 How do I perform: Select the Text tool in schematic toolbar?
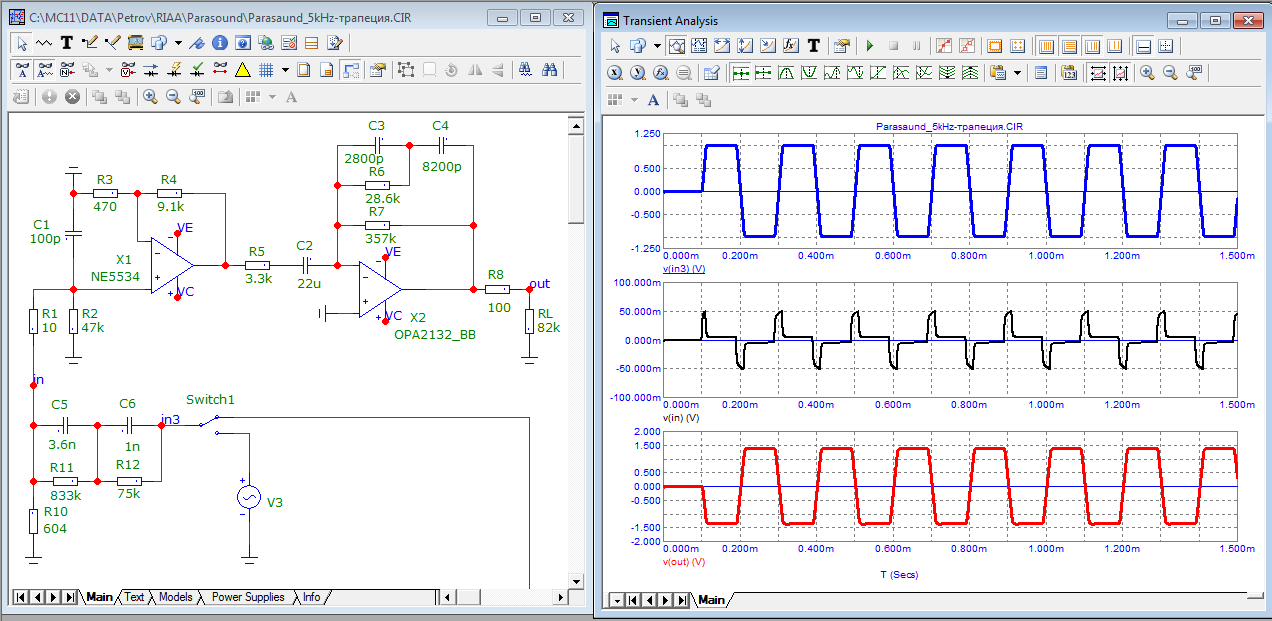67,43
